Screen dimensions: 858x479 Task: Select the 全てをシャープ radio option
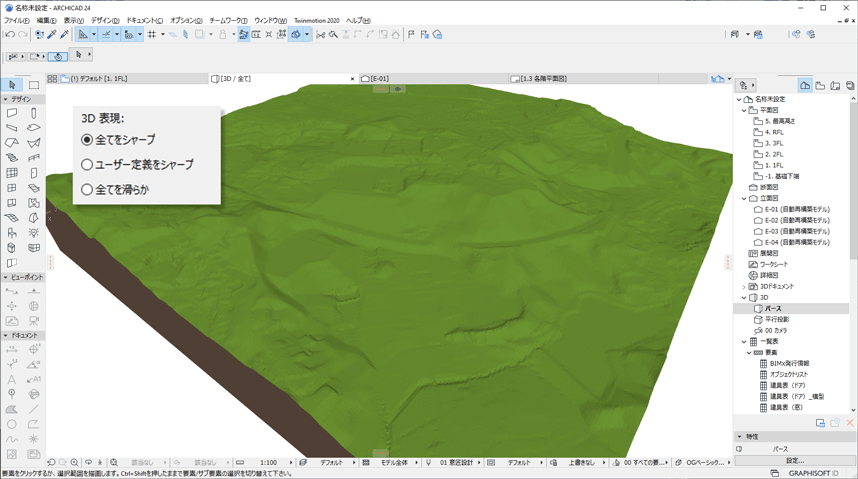coord(87,140)
